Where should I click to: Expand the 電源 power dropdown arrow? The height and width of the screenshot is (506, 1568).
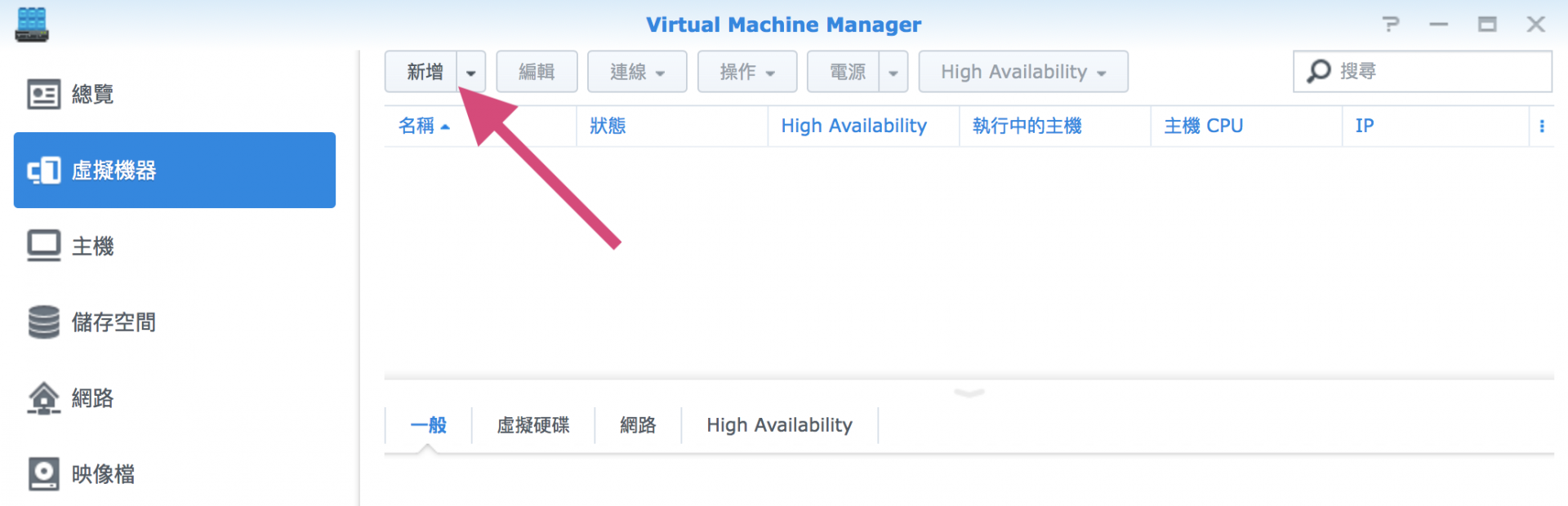coord(893,73)
